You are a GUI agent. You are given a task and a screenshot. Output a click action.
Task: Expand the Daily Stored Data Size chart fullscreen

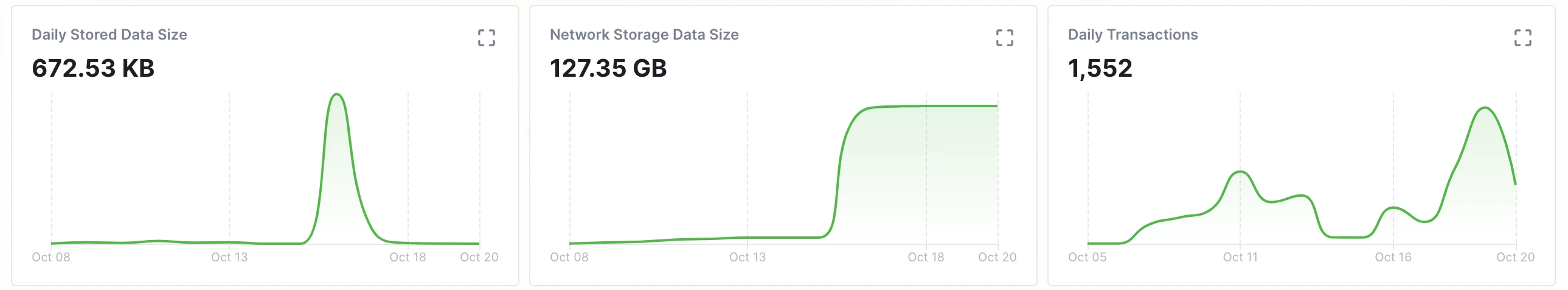486,38
